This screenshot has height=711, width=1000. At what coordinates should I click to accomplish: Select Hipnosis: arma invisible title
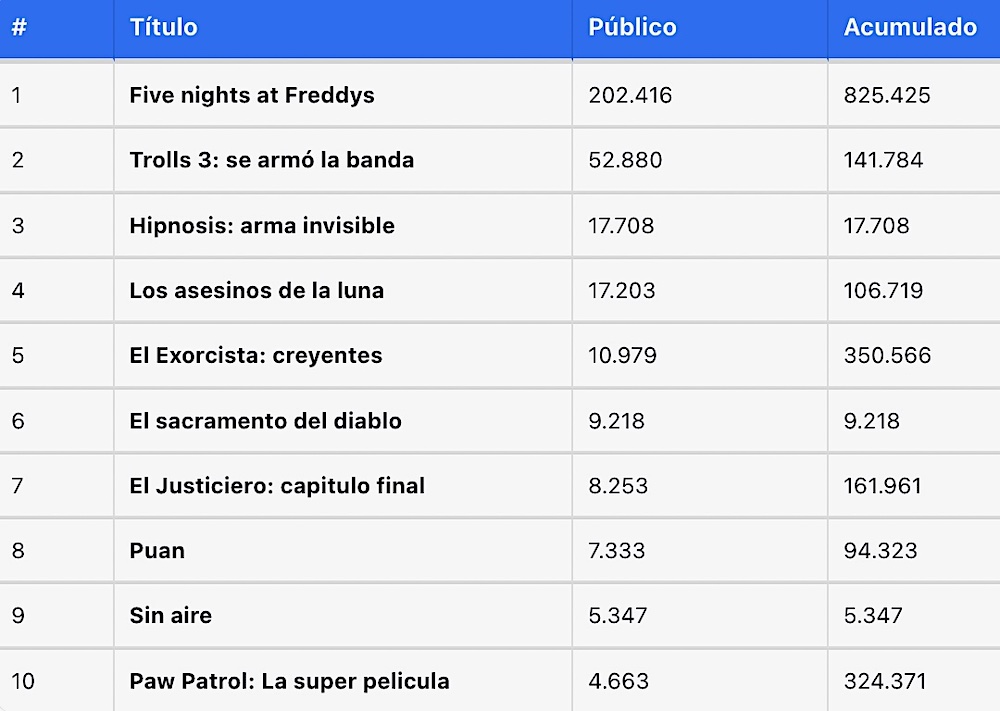click(x=262, y=226)
